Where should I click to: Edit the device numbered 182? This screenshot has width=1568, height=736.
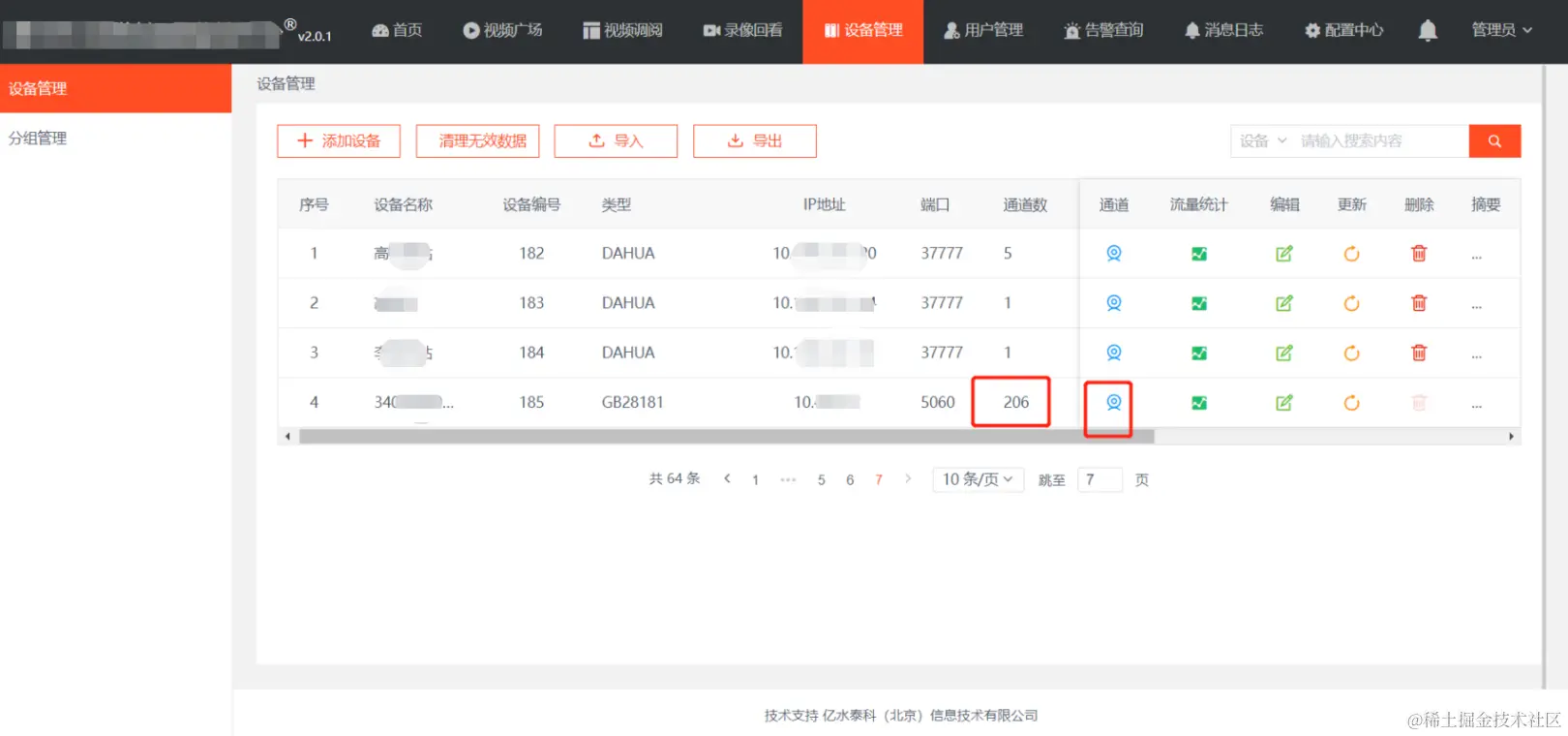(x=1284, y=254)
